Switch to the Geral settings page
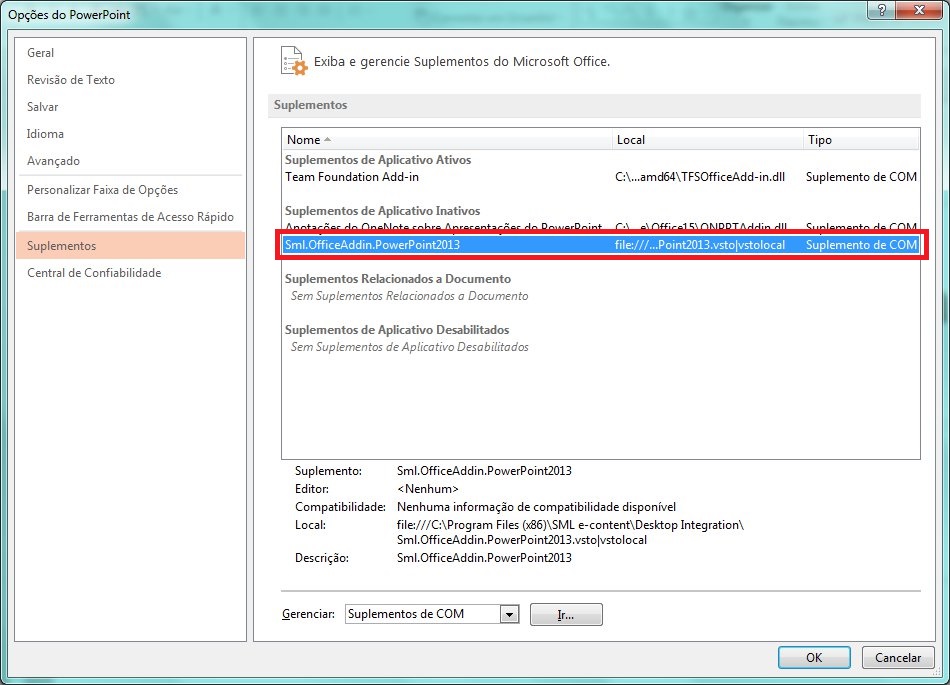The height and width of the screenshot is (685, 950). click(x=41, y=52)
